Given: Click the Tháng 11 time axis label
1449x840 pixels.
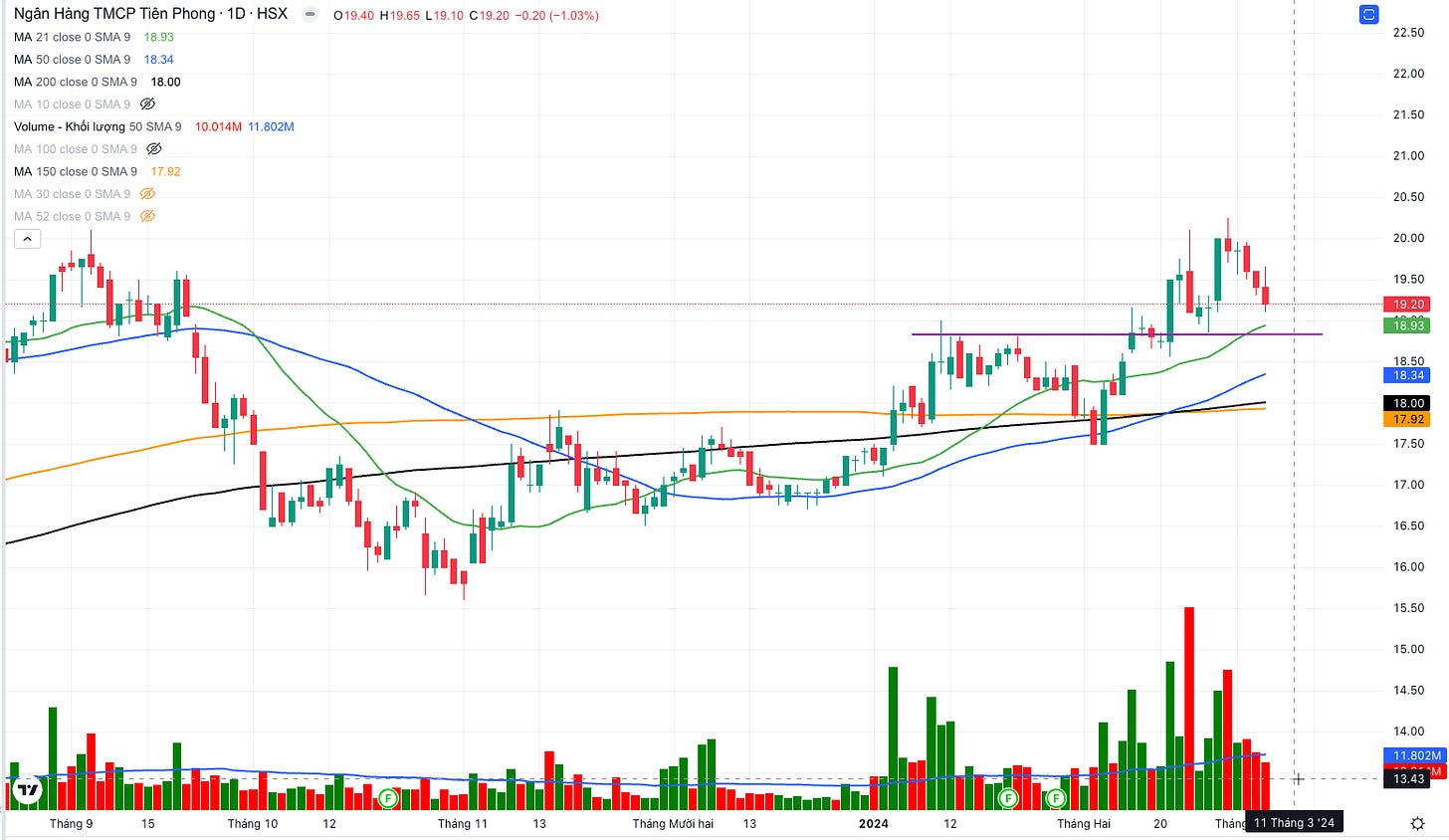Looking at the screenshot, I should coord(463,823).
